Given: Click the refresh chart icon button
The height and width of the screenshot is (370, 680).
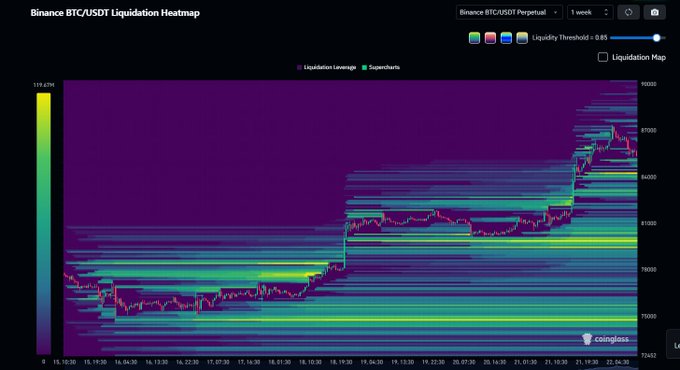Looking at the screenshot, I should pyautogui.click(x=628, y=13).
